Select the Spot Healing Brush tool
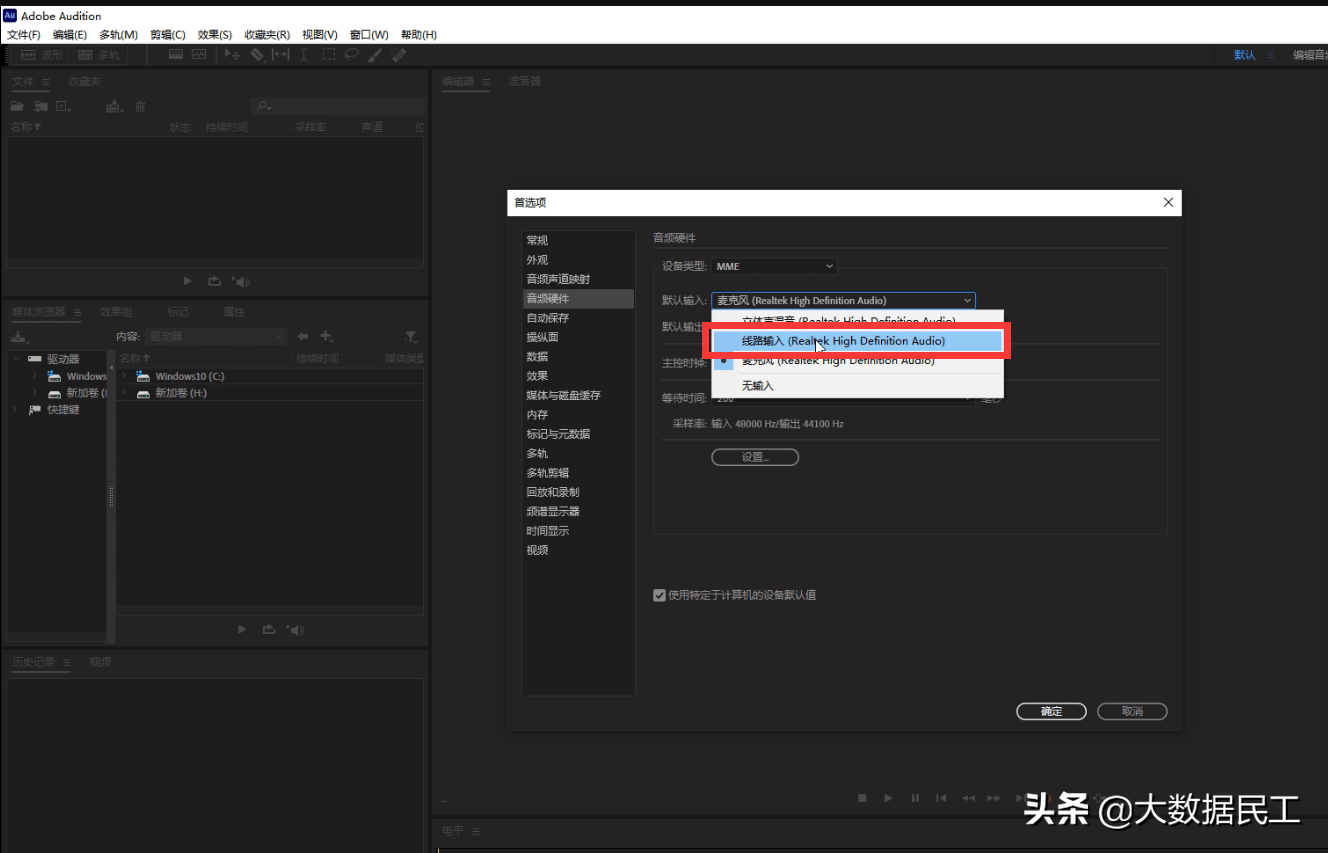Viewport: 1328px width, 853px height. coord(399,55)
